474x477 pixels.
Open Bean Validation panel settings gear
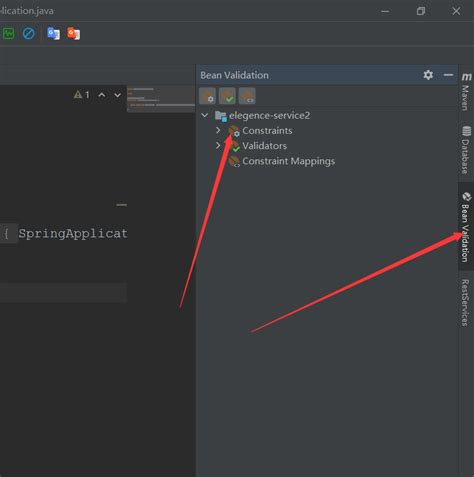click(428, 75)
